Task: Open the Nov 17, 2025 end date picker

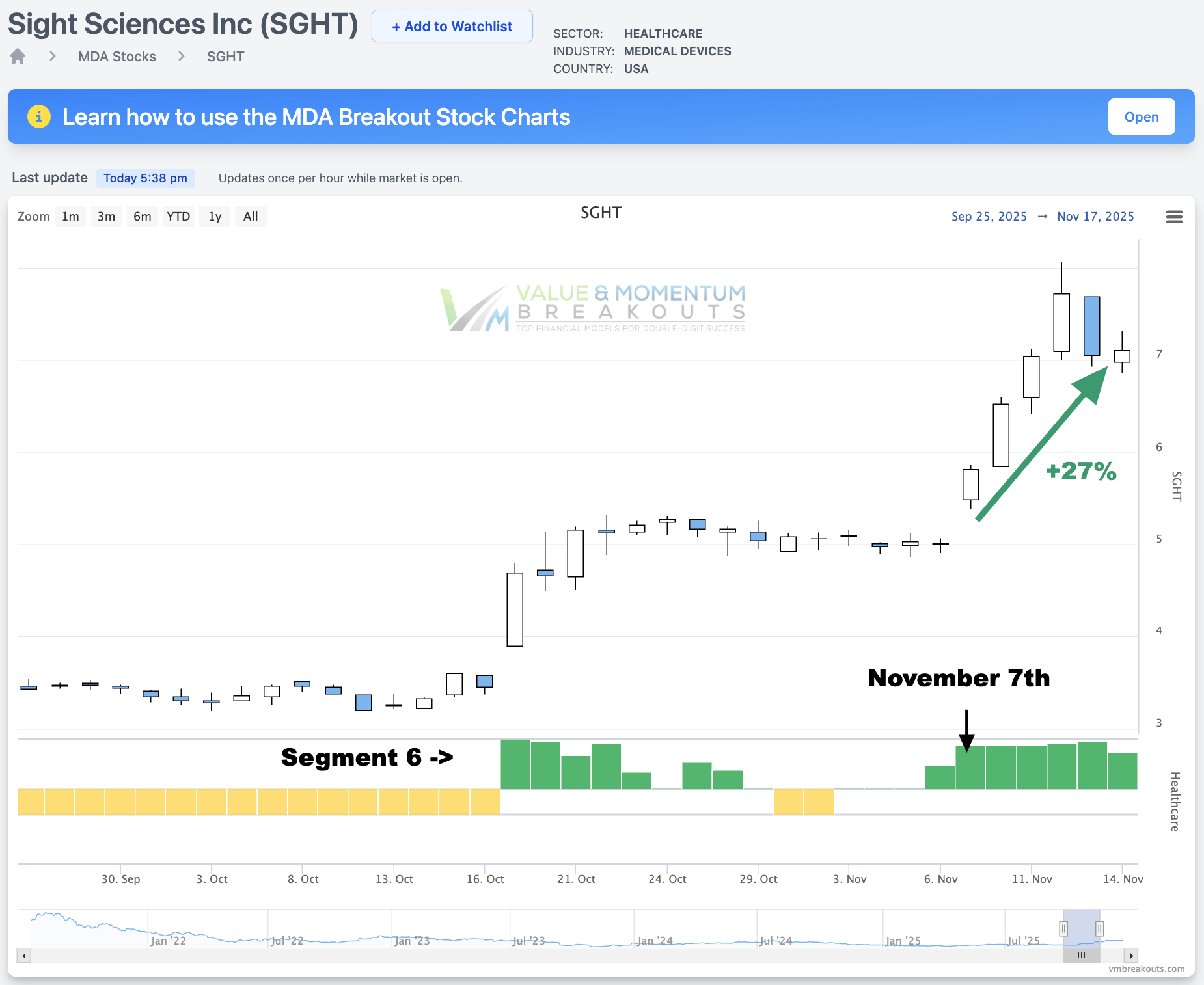Action: tap(1095, 216)
